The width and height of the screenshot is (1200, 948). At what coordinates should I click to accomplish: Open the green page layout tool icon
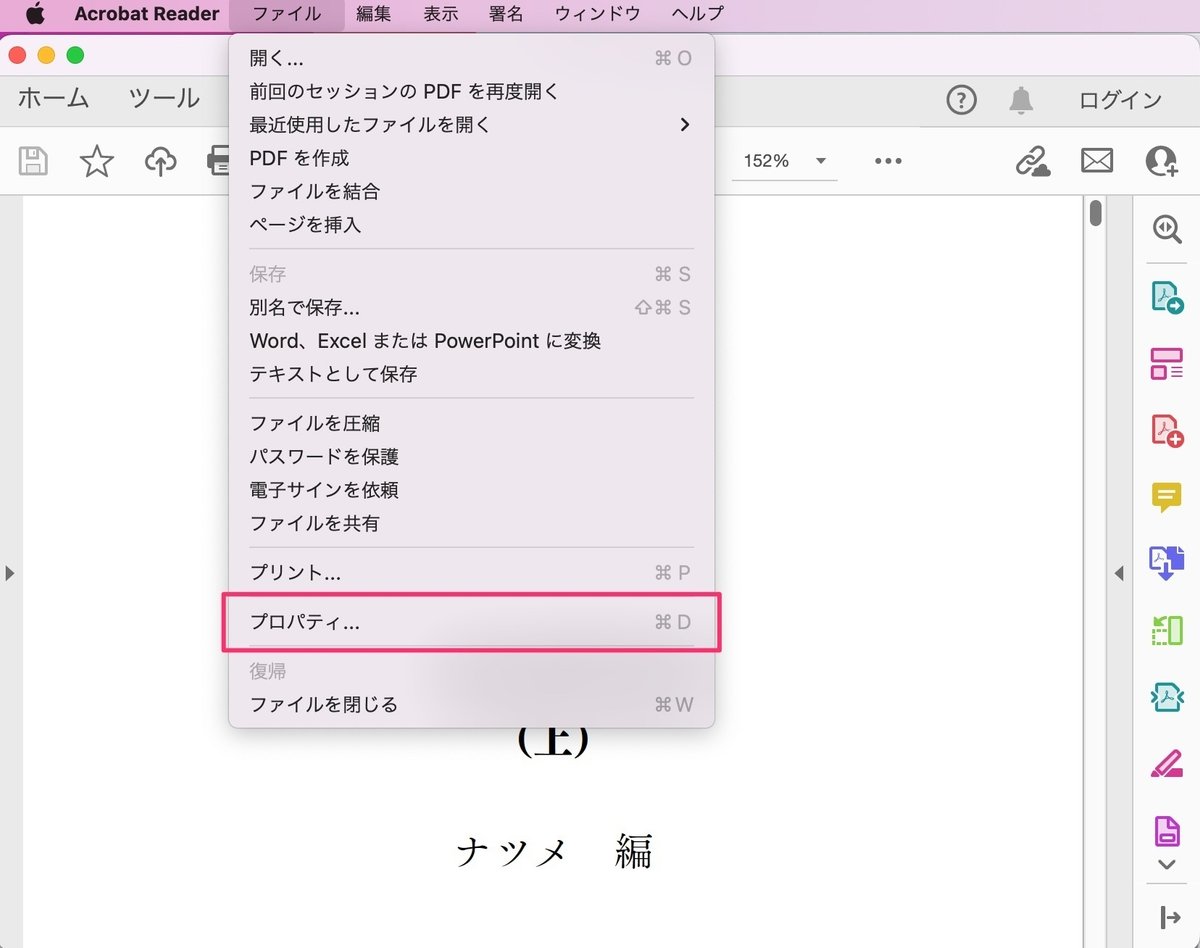click(1167, 630)
